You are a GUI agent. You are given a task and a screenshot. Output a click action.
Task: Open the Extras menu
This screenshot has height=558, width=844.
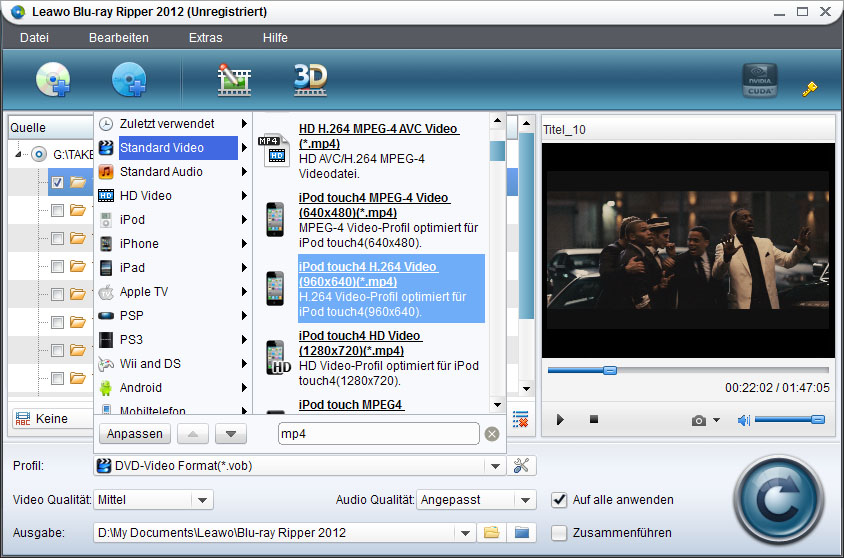(x=206, y=38)
